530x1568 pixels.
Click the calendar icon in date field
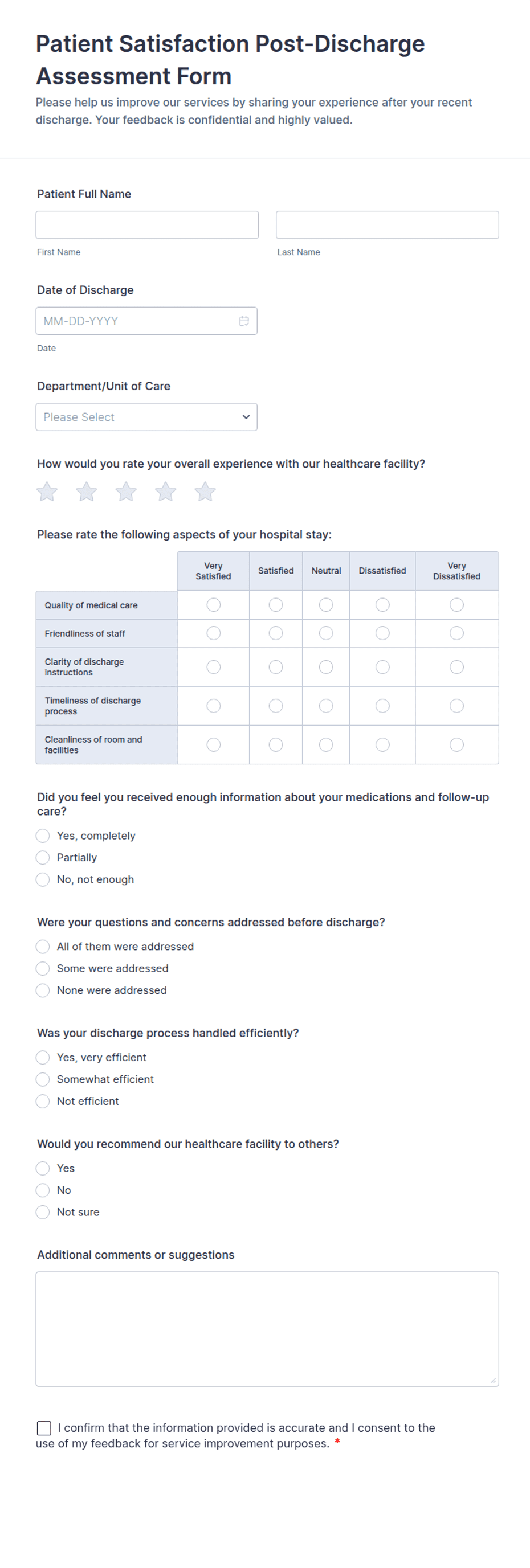coord(244,321)
